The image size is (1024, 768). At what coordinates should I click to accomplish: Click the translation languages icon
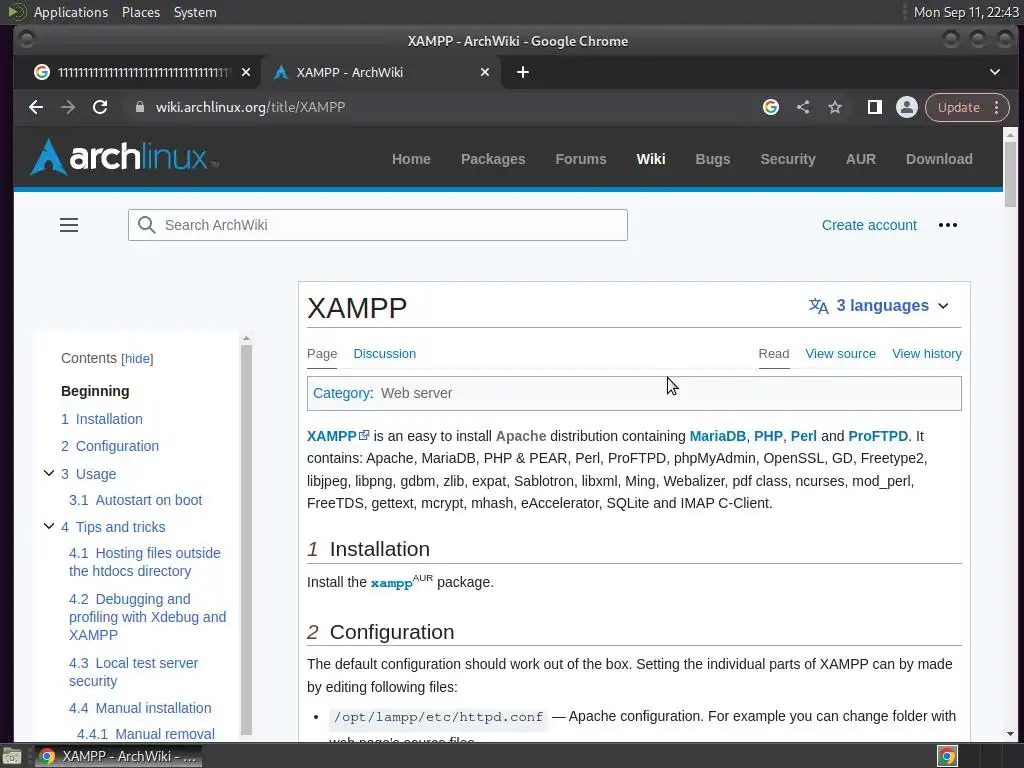coord(818,306)
